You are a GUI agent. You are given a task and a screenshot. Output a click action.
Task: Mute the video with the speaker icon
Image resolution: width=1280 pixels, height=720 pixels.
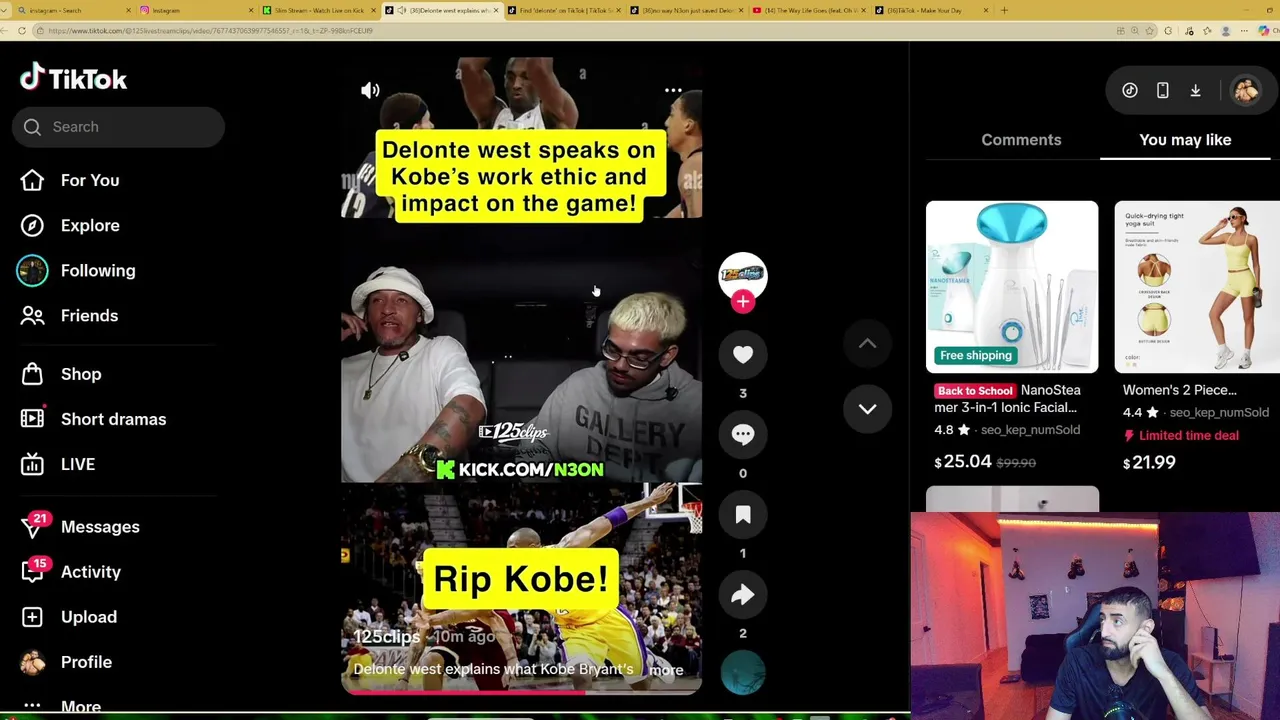(370, 90)
